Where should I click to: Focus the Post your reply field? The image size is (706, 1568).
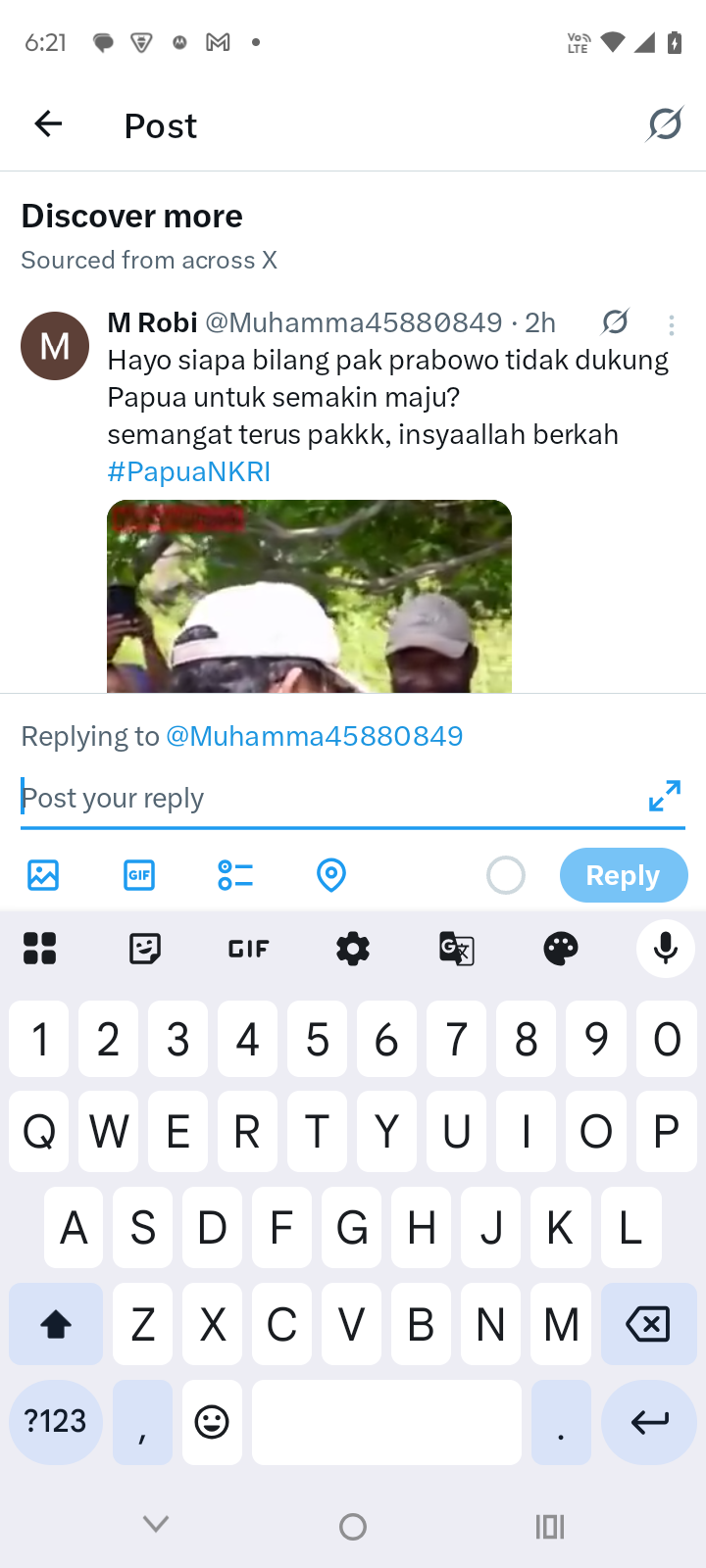328,798
